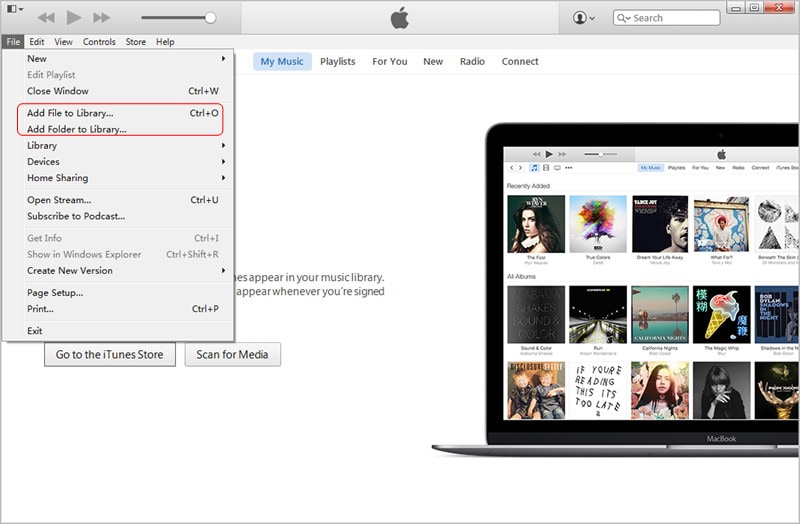Expand the Home Sharing submenu

123,178
